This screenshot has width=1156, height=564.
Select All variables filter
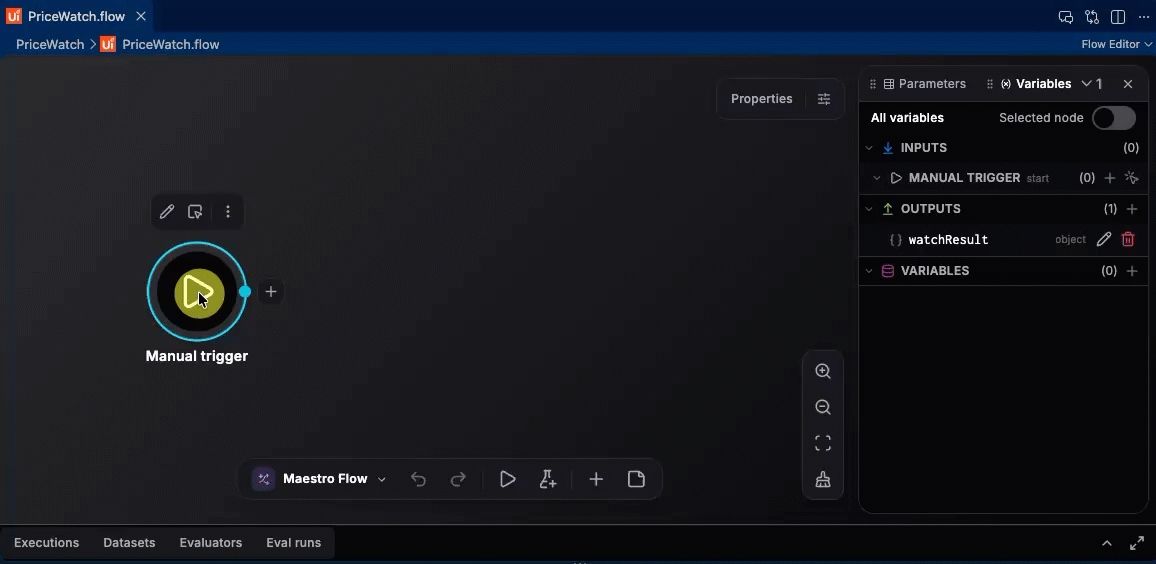pyautogui.click(x=907, y=118)
